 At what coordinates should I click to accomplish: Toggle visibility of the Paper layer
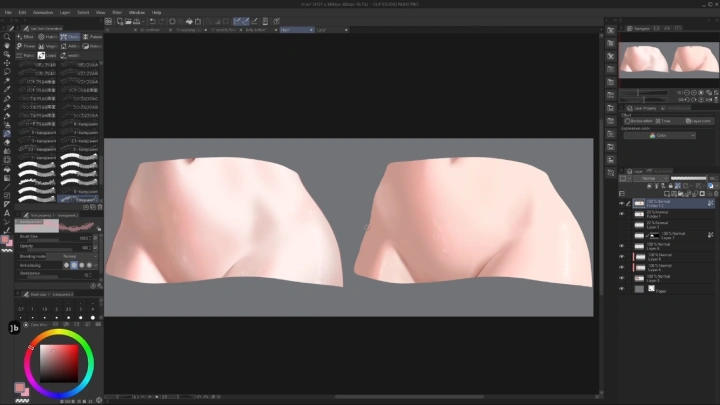[x=621, y=288]
